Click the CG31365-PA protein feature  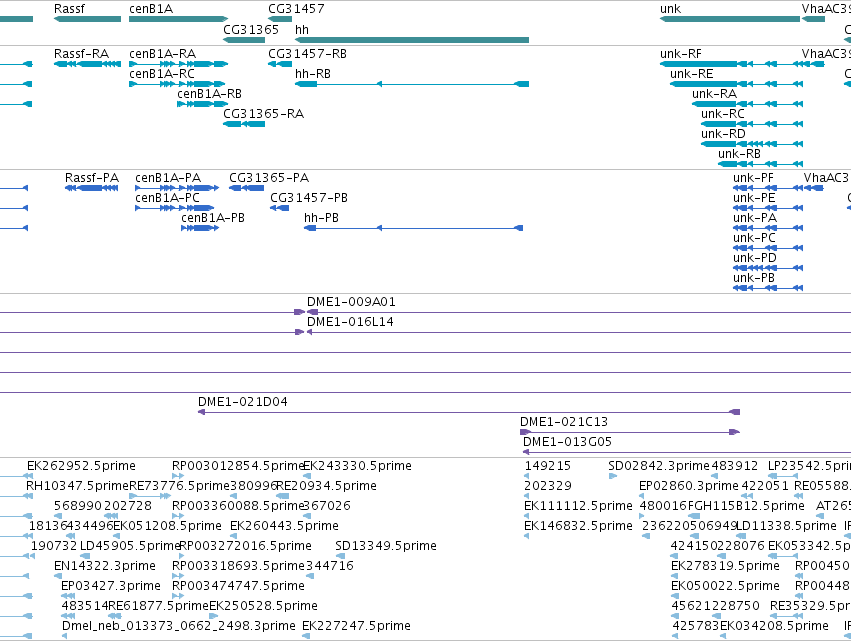pos(246,188)
